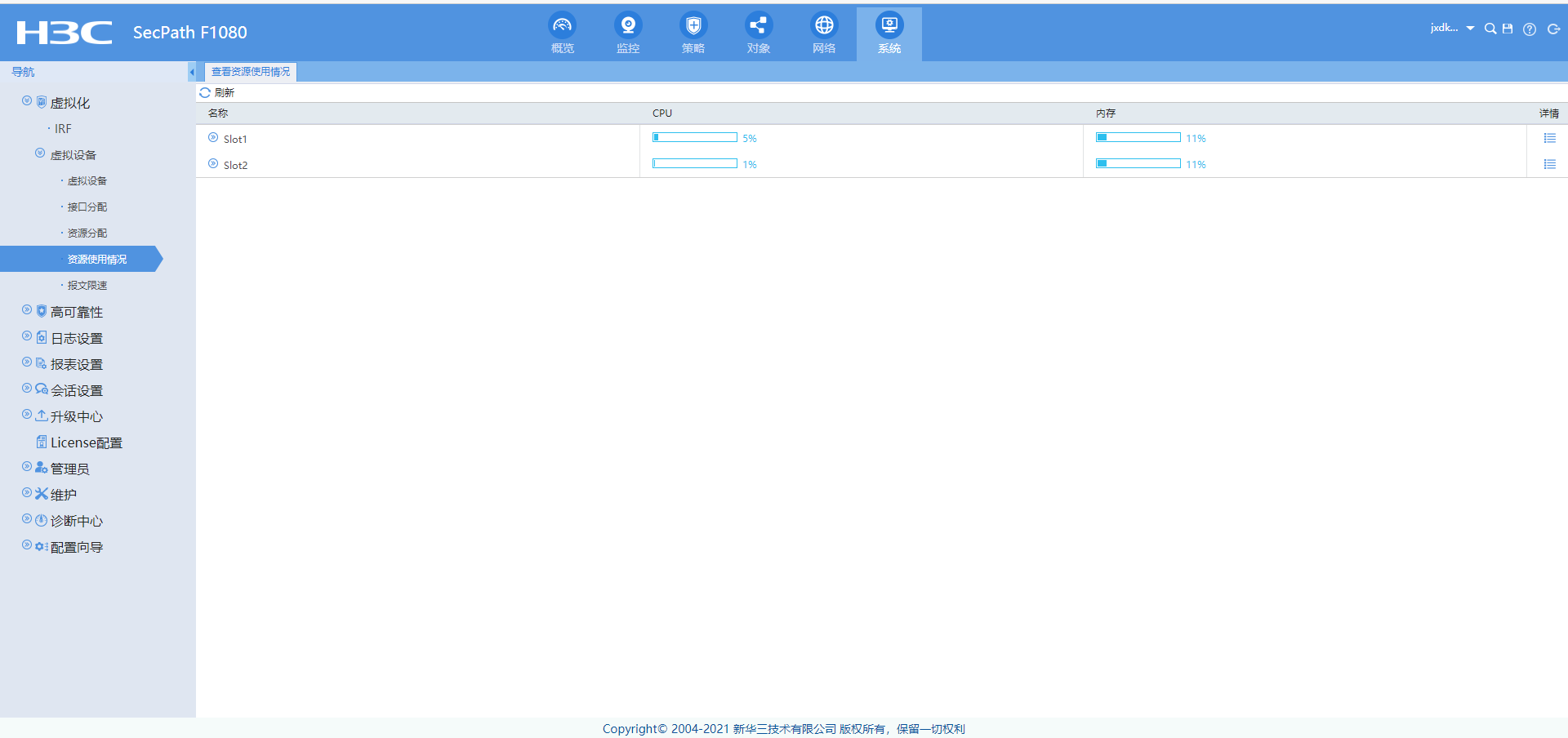This screenshot has width=1568, height=738.
Task: Switch to the 网络 network section
Action: 824,33
